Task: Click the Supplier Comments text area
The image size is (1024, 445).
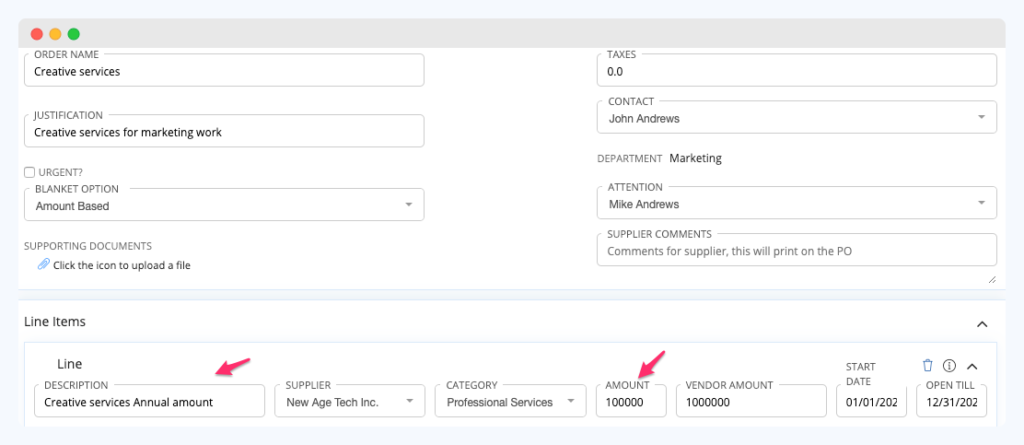Action: pos(797,250)
